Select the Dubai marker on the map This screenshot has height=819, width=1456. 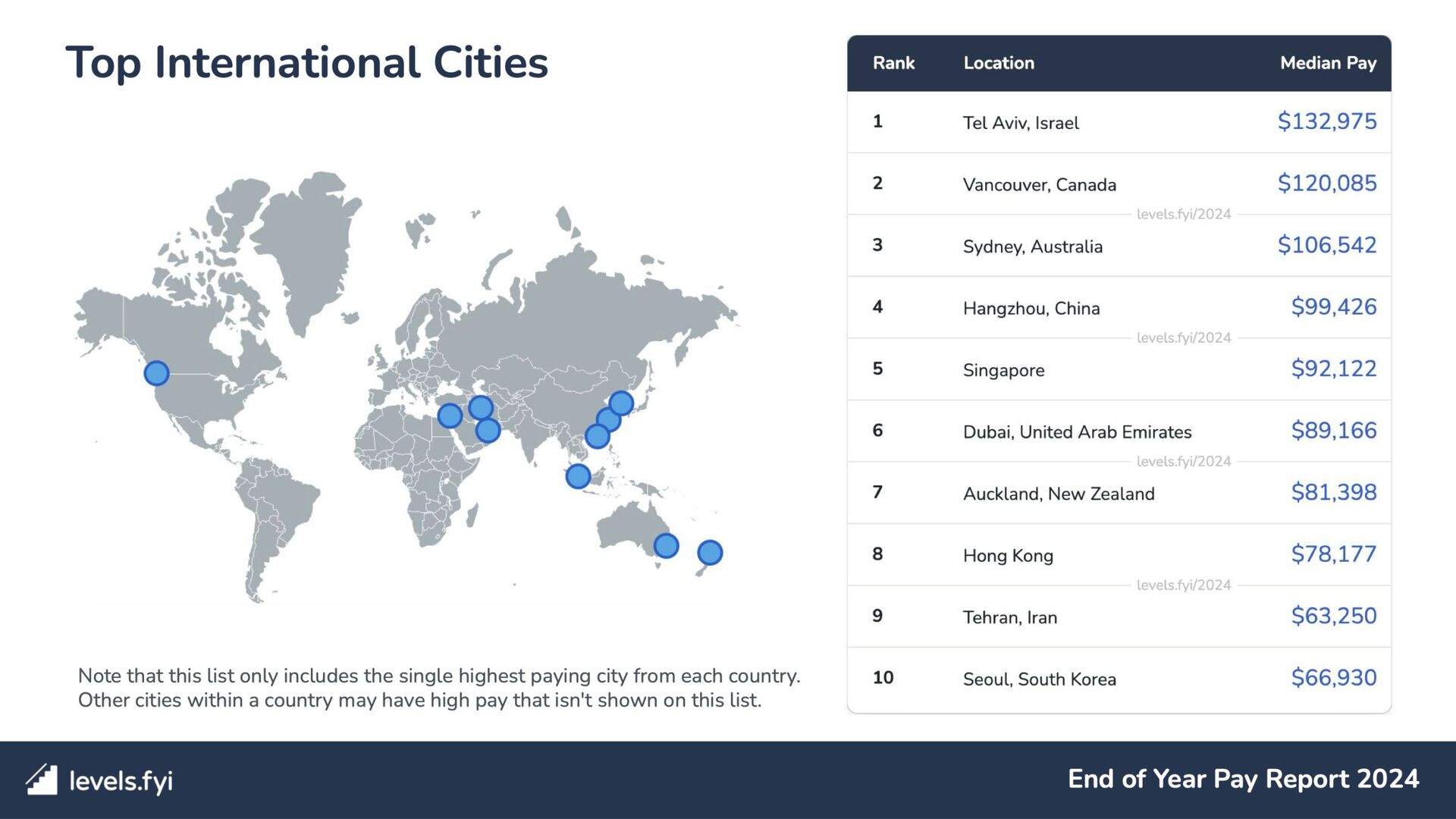point(488,431)
